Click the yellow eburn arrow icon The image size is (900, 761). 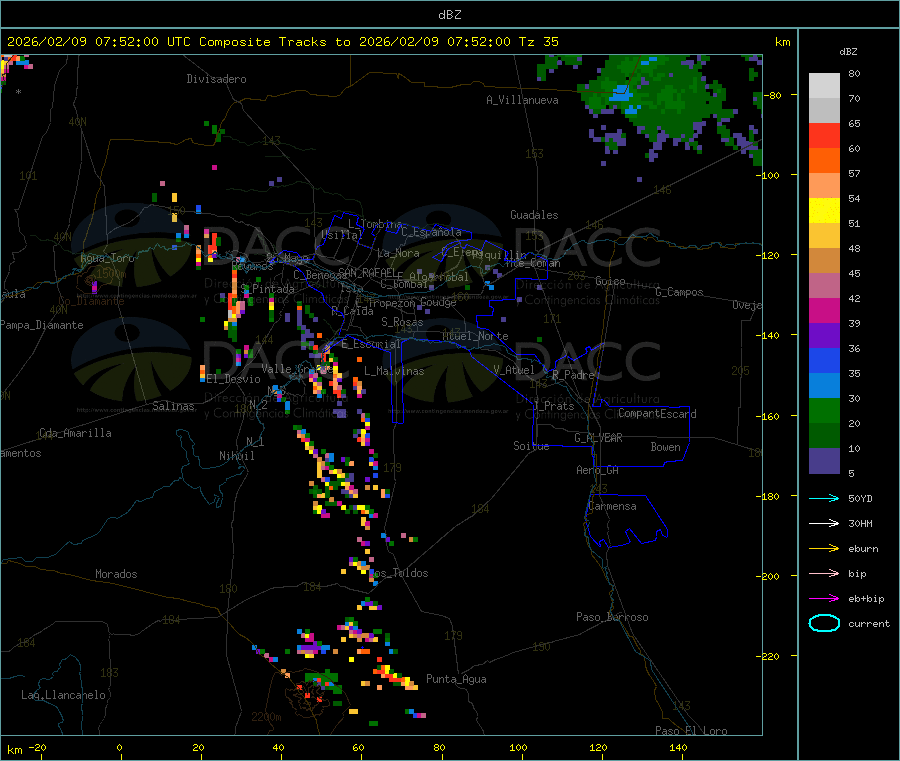tap(824, 549)
